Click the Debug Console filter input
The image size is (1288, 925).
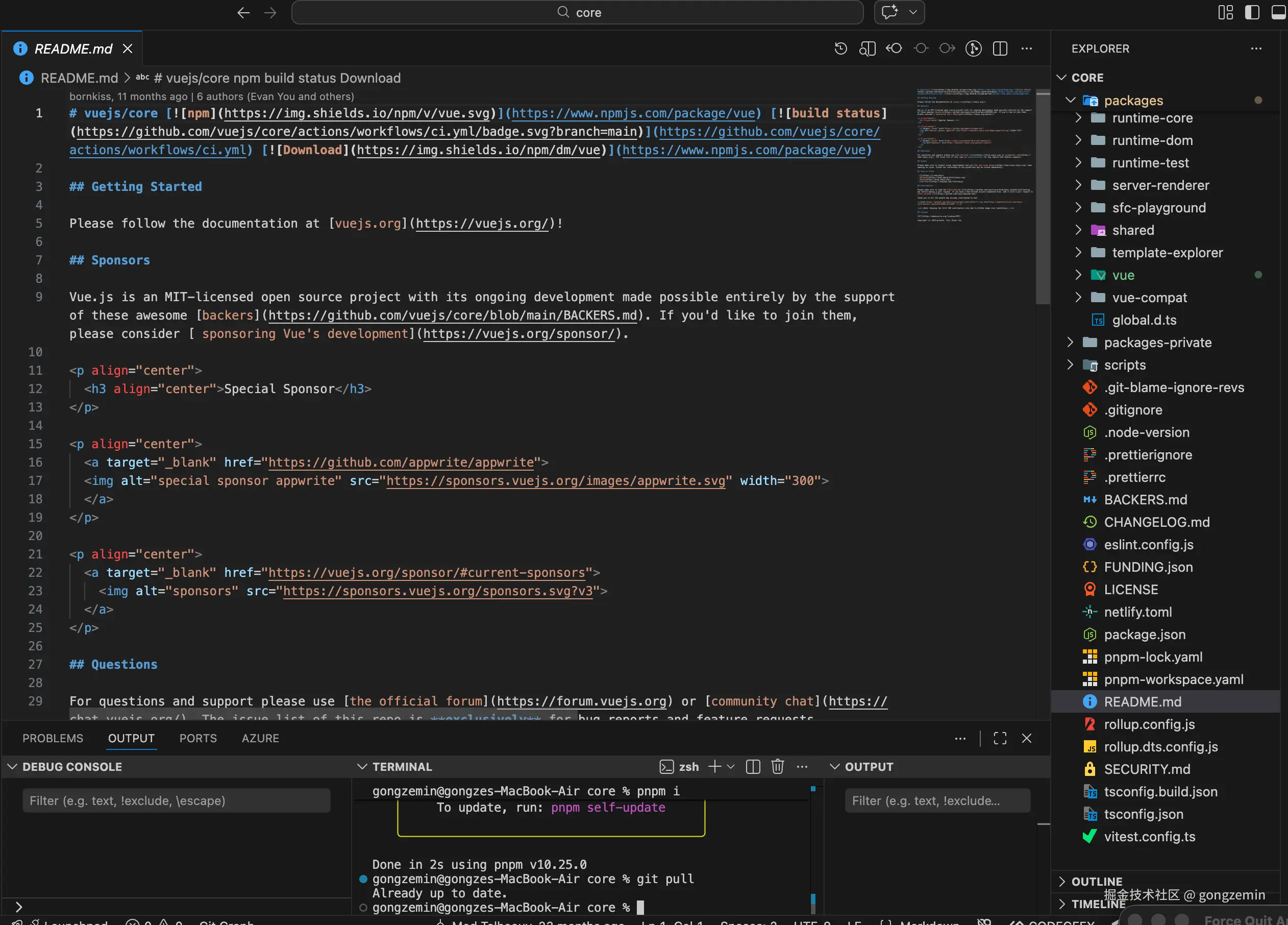point(177,800)
